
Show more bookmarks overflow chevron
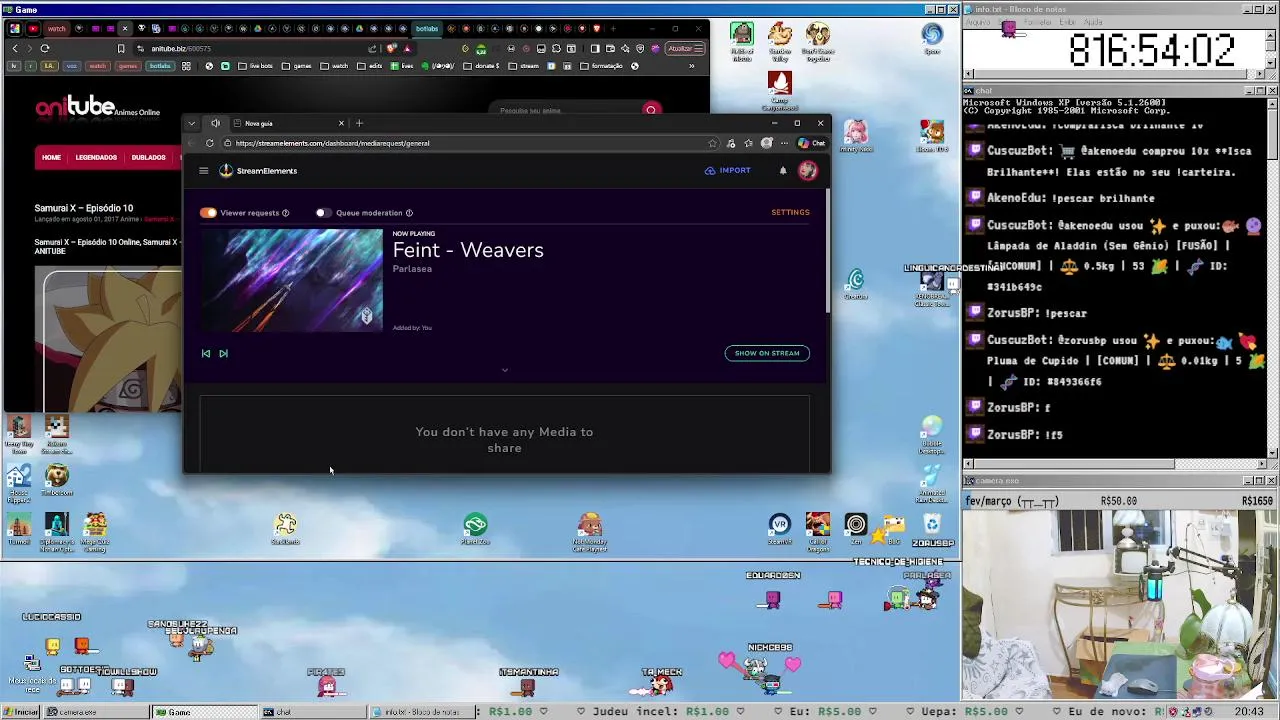point(691,66)
